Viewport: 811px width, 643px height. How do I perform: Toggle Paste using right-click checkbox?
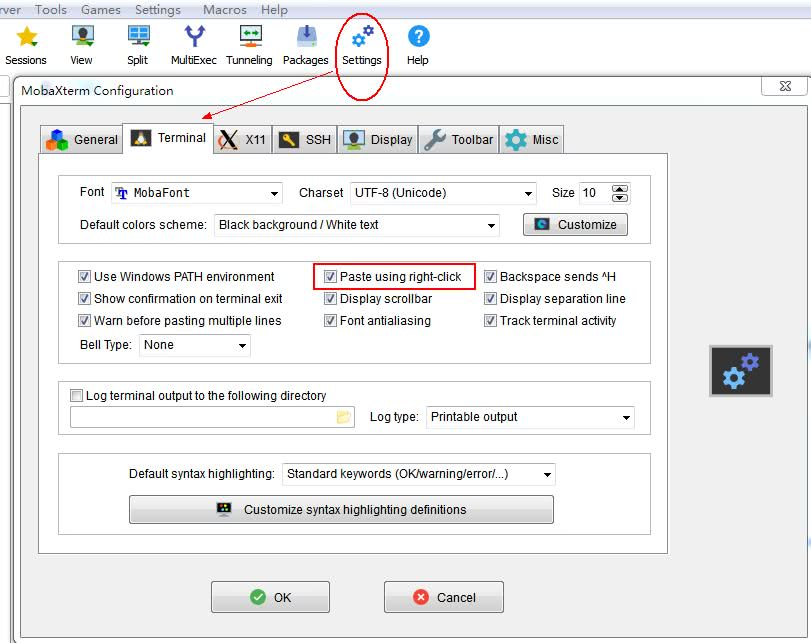[x=330, y=277]
